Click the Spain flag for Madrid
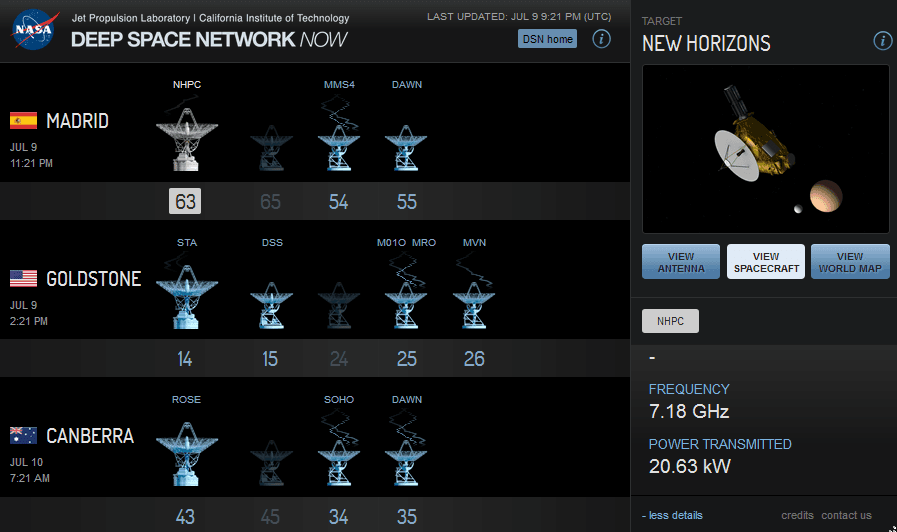 coord(23,121)
